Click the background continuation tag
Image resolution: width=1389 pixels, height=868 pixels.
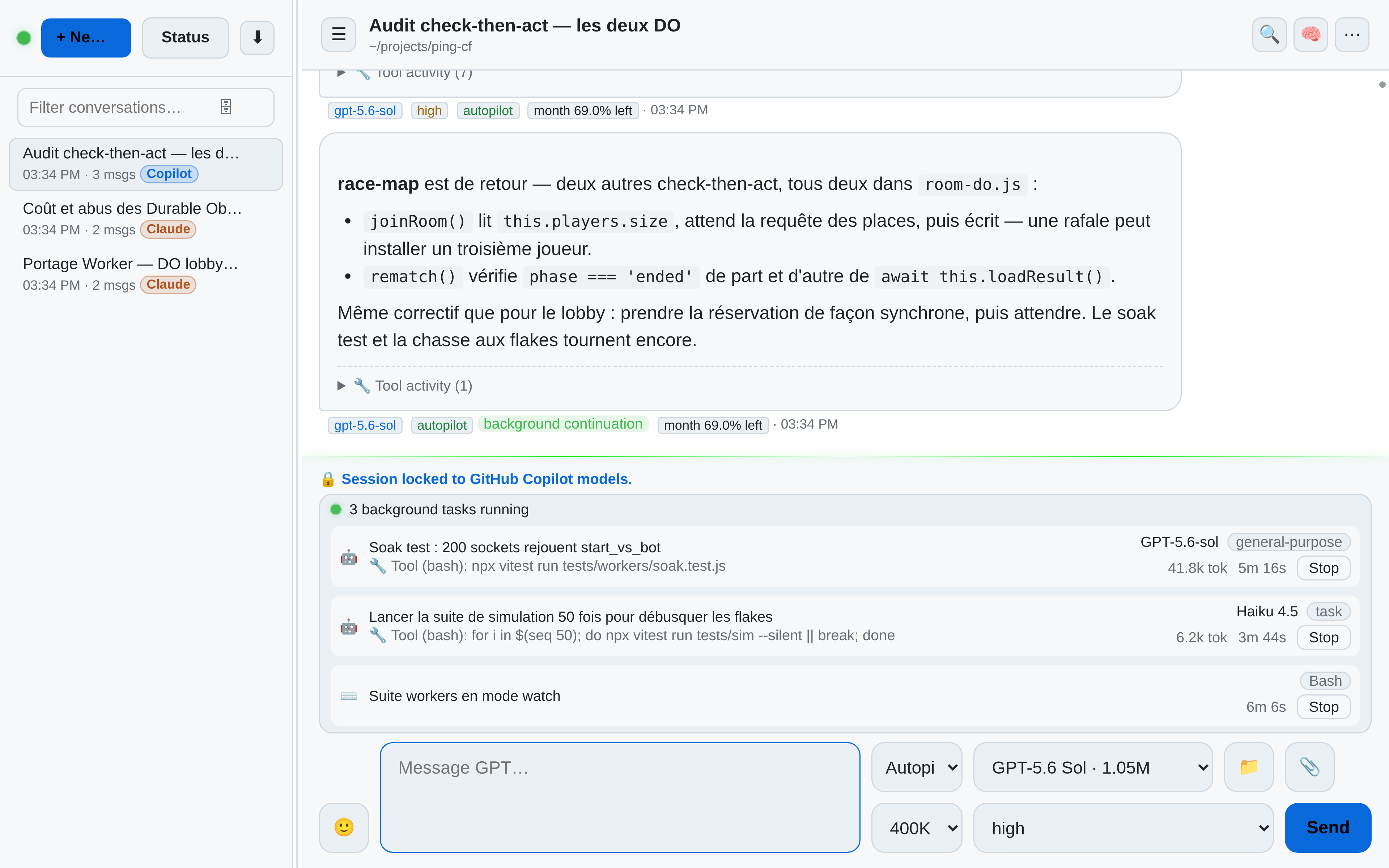[562, 424]
